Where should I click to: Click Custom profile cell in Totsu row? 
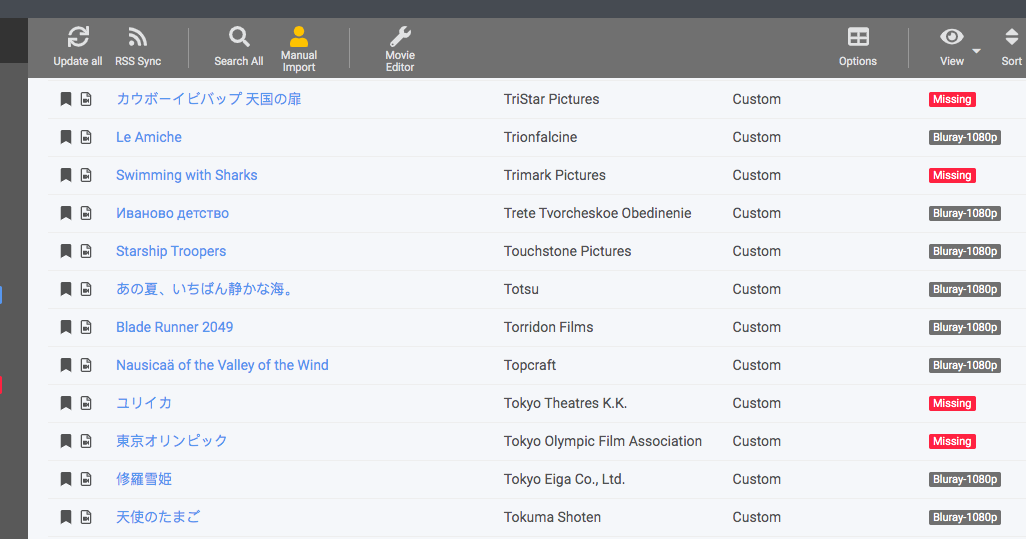pyautogui.click(x=756, y=289)
